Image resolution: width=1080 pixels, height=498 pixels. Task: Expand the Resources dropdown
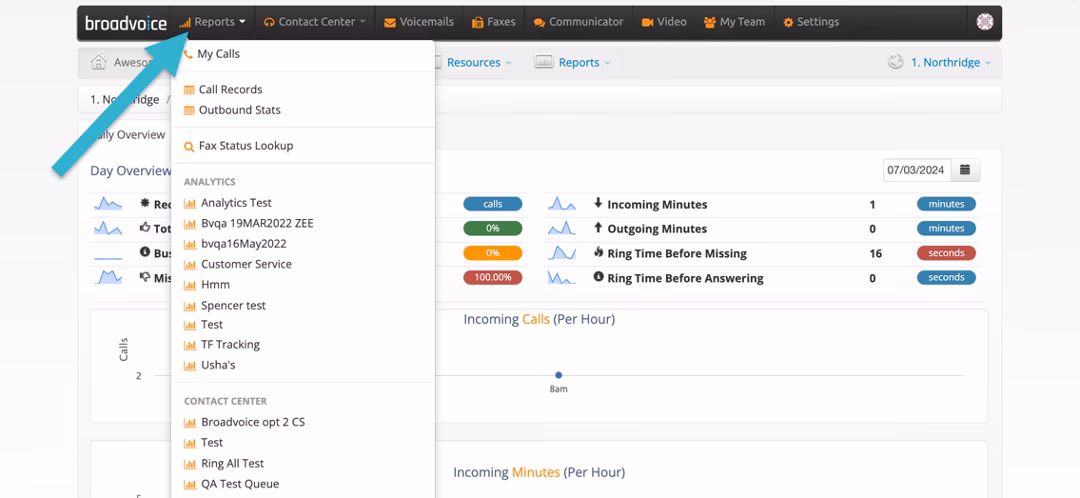[474, 62]
